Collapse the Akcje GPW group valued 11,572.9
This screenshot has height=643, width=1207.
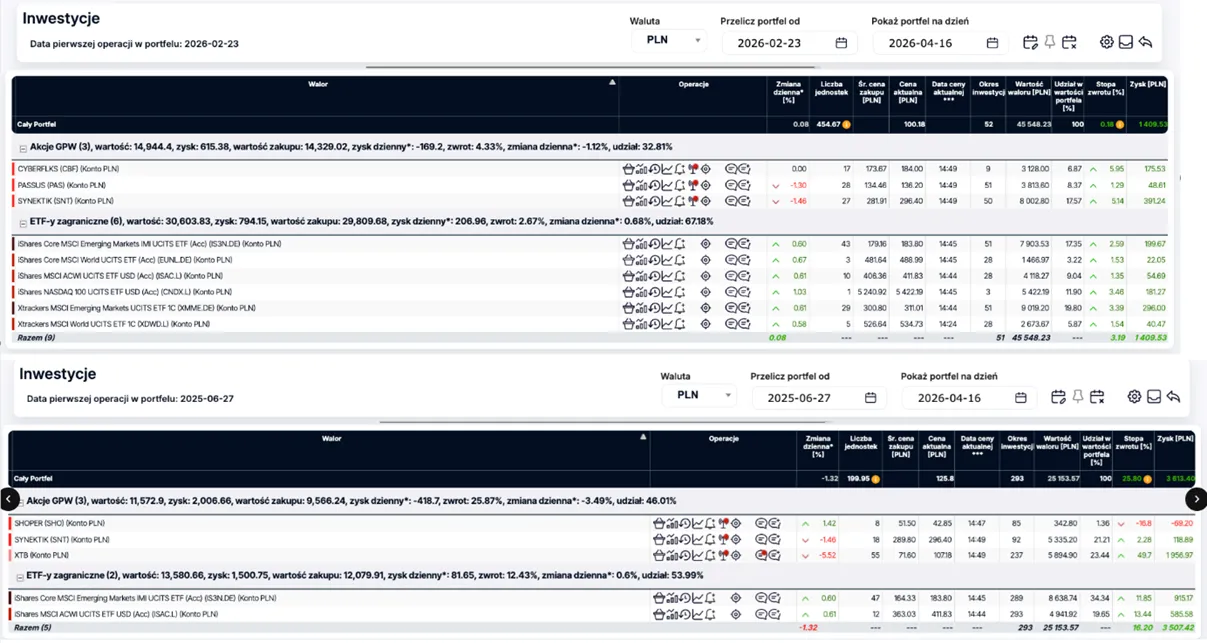coord(20,501)
